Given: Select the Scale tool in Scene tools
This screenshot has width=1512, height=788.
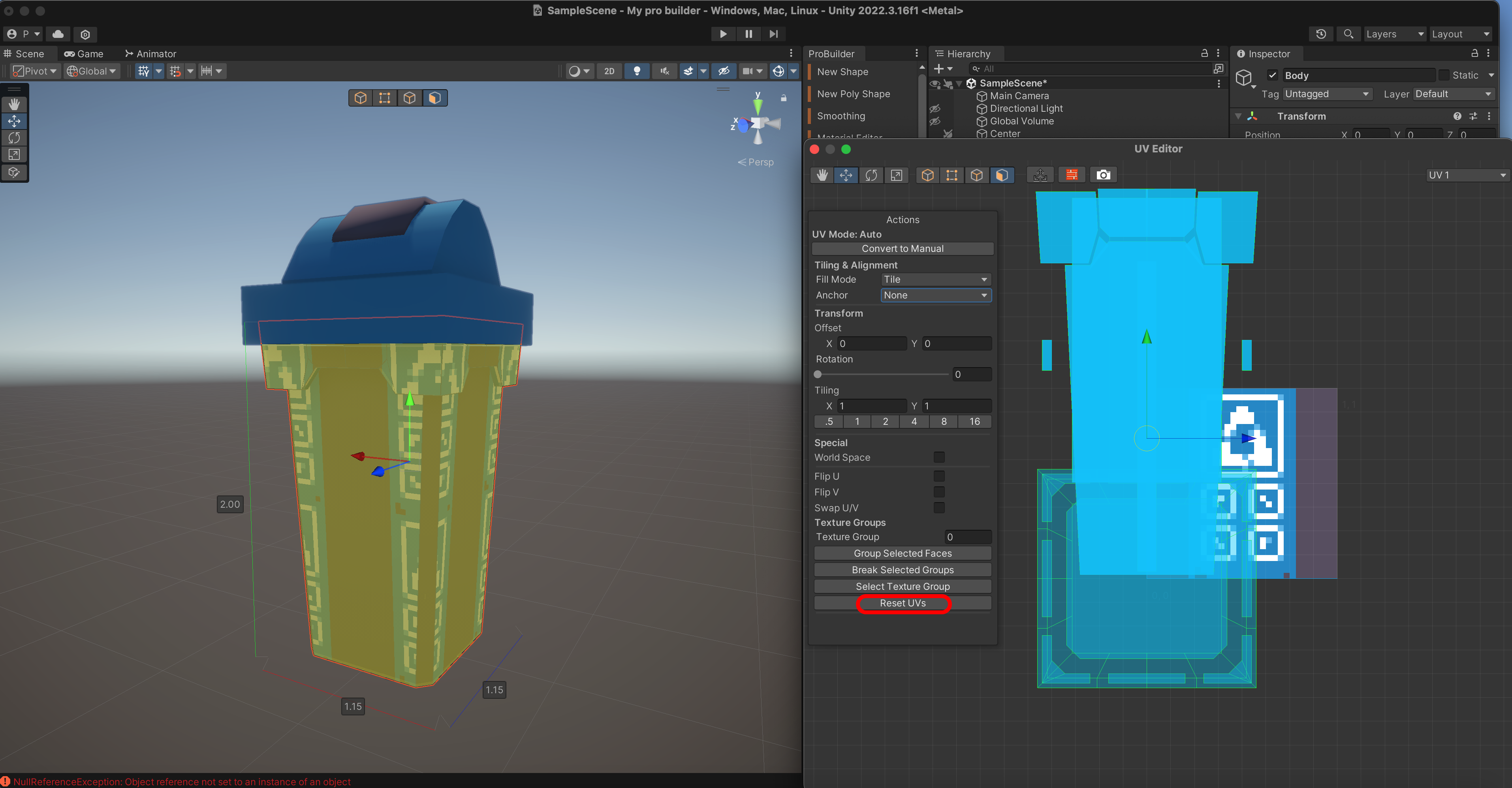Looking at the screenshot, I should [x=14, y=155].
